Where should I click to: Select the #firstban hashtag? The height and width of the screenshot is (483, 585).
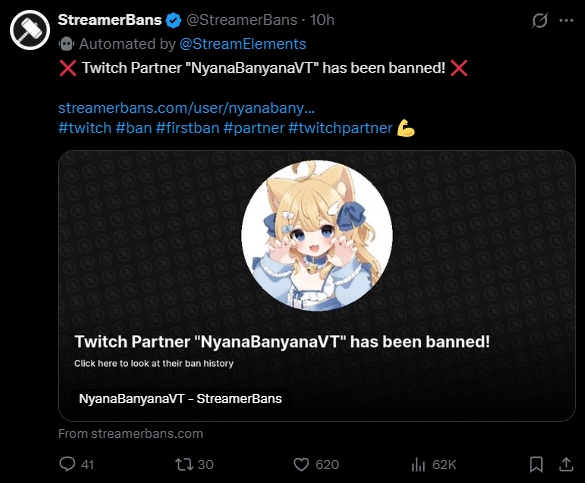click(x=188, y=128)
